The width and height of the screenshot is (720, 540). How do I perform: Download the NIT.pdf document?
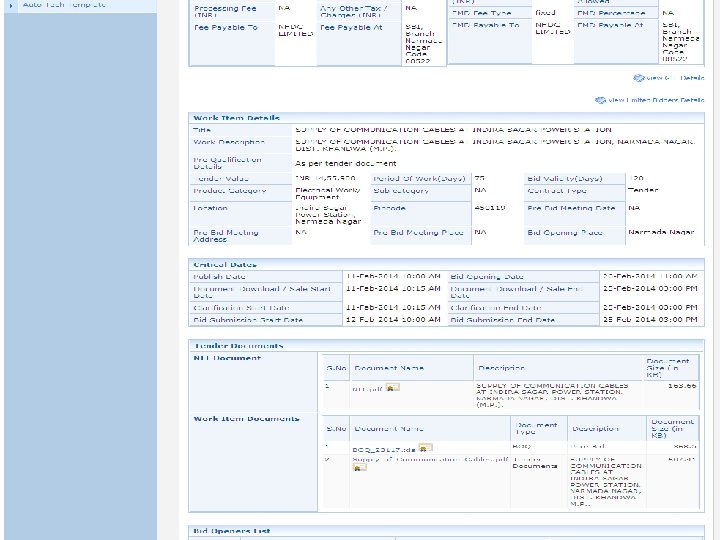pyautogui.click(x=367, y=389)
